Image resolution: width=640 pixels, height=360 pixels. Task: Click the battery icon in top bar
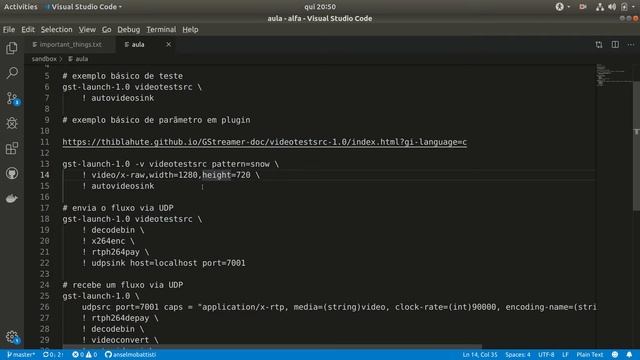pyautogui.click(x=624, y=7)
